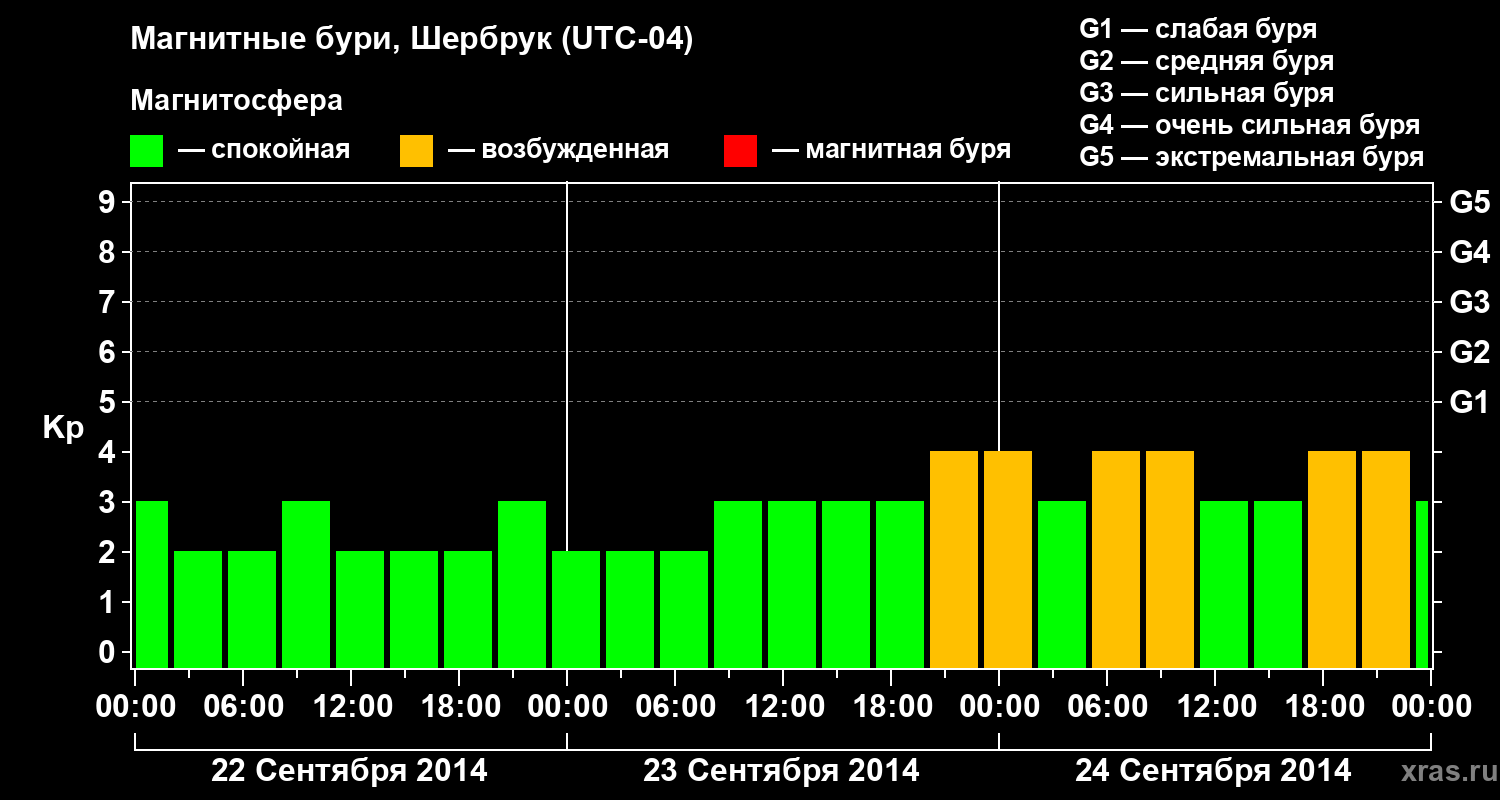This screenshot has height=800, width=1500.
Task: Select the Kp 2 bar for 02:00–05:00, 22 September
Action: 198,609
